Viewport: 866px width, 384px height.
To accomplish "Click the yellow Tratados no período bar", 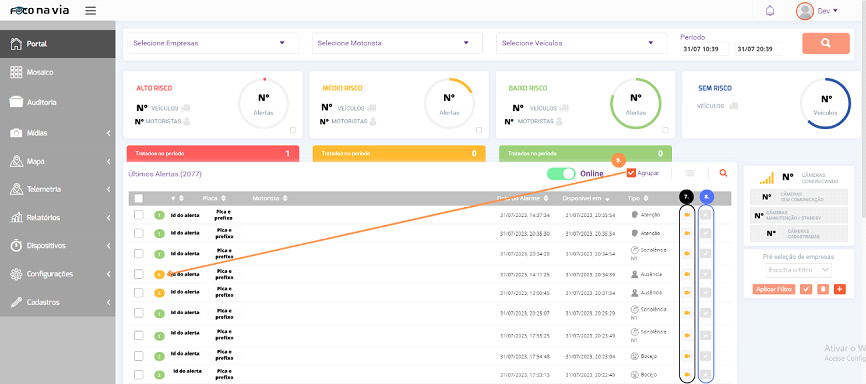I will 399,154.
